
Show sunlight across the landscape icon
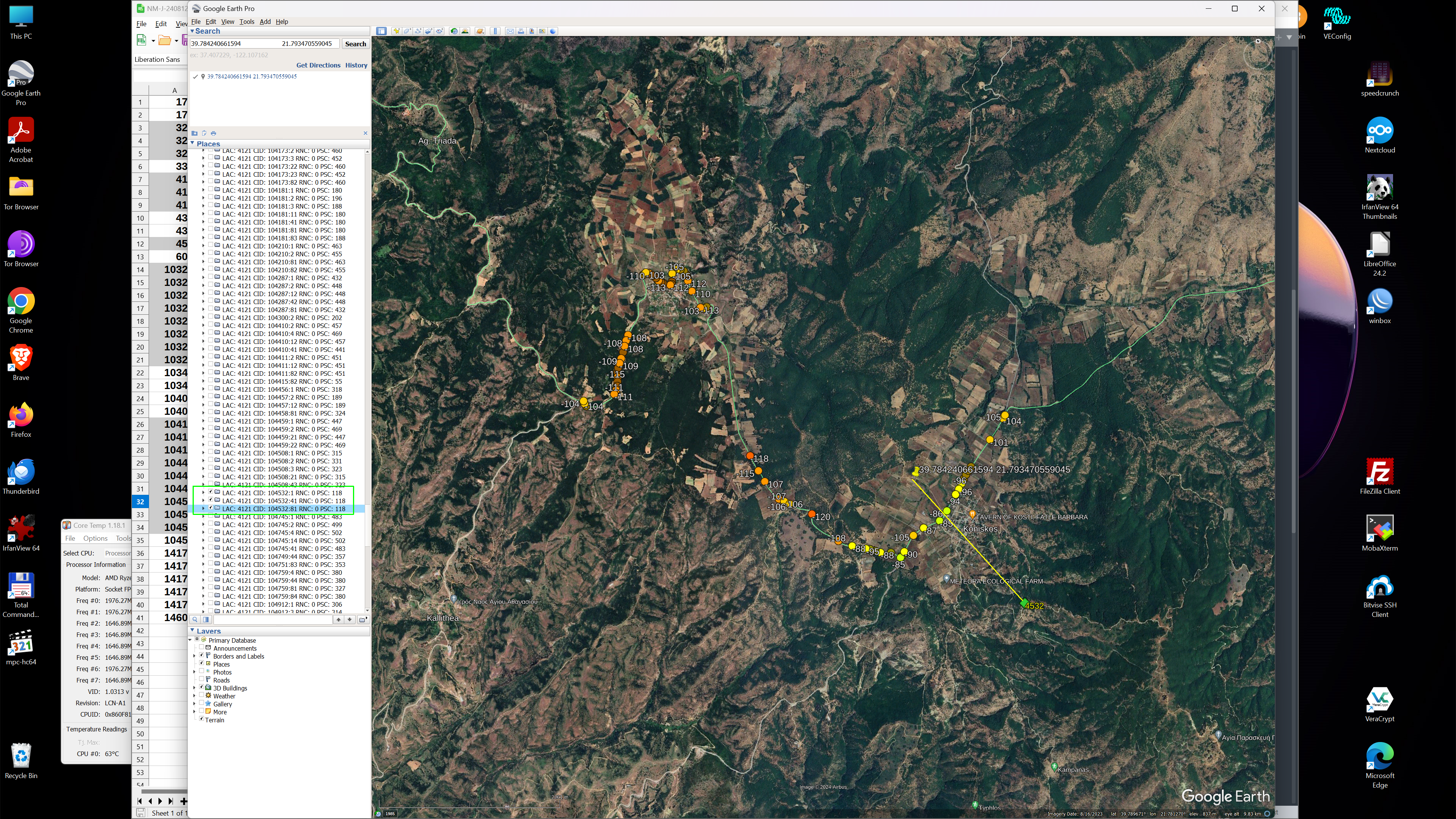465,31
